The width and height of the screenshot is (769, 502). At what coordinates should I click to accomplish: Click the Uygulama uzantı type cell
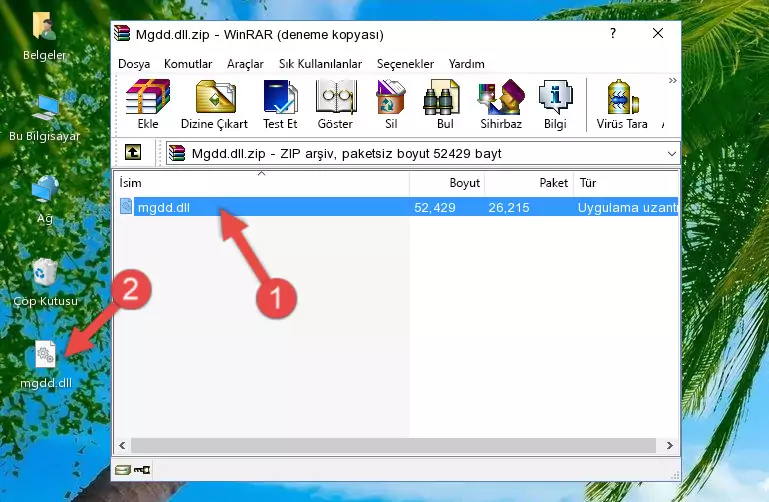click(x=627, y=208)
